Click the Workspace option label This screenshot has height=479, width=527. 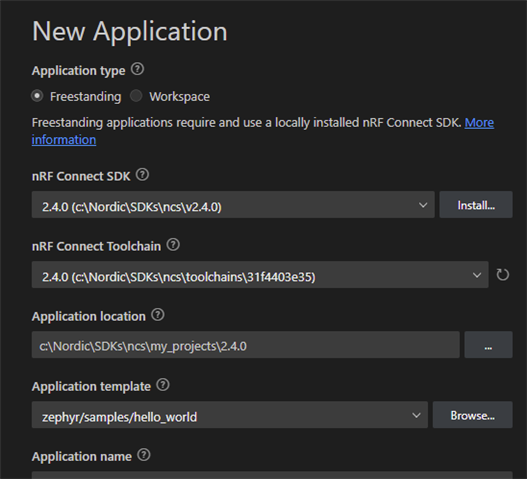[x=179, y=97]
